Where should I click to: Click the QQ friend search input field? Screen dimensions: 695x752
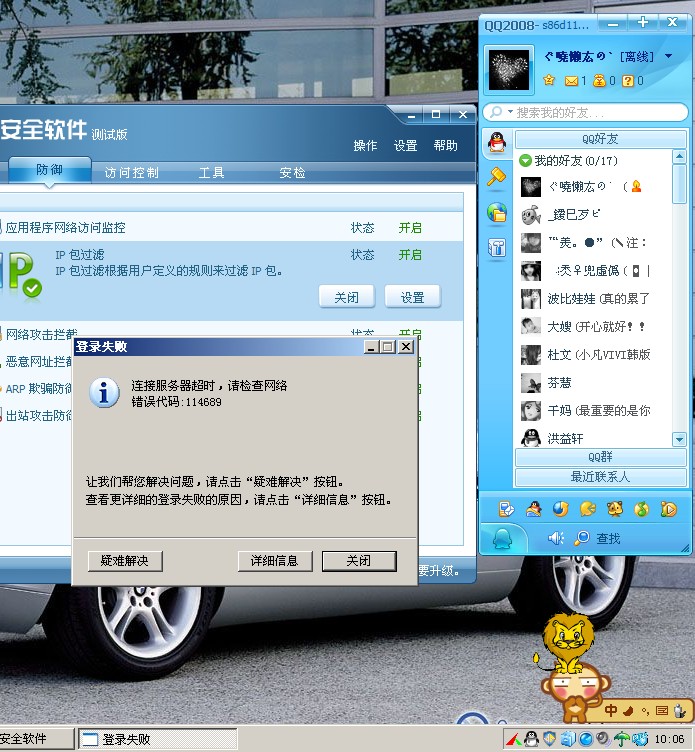coord(600,113)
